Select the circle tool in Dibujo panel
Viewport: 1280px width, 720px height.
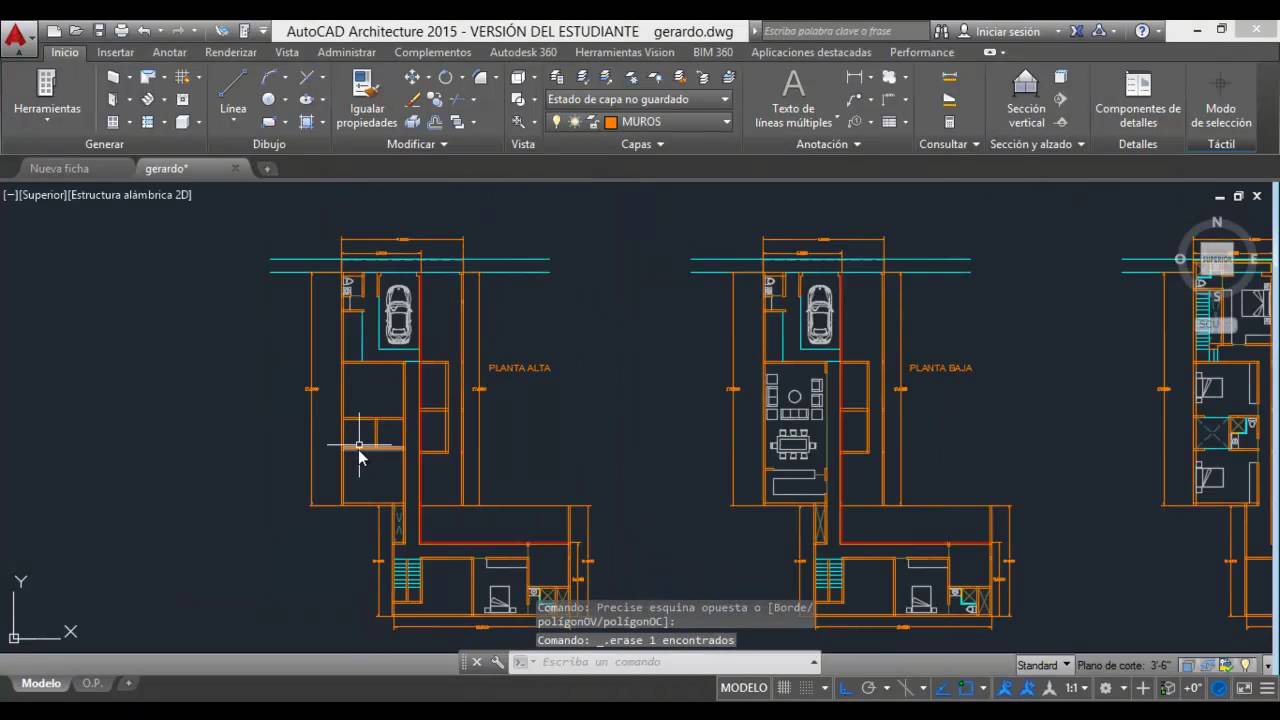coord(268,99)
